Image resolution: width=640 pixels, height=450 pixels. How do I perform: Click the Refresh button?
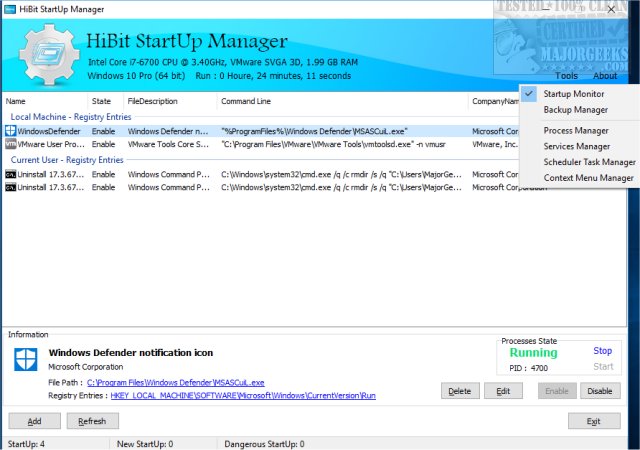click(x=93, y=421)
